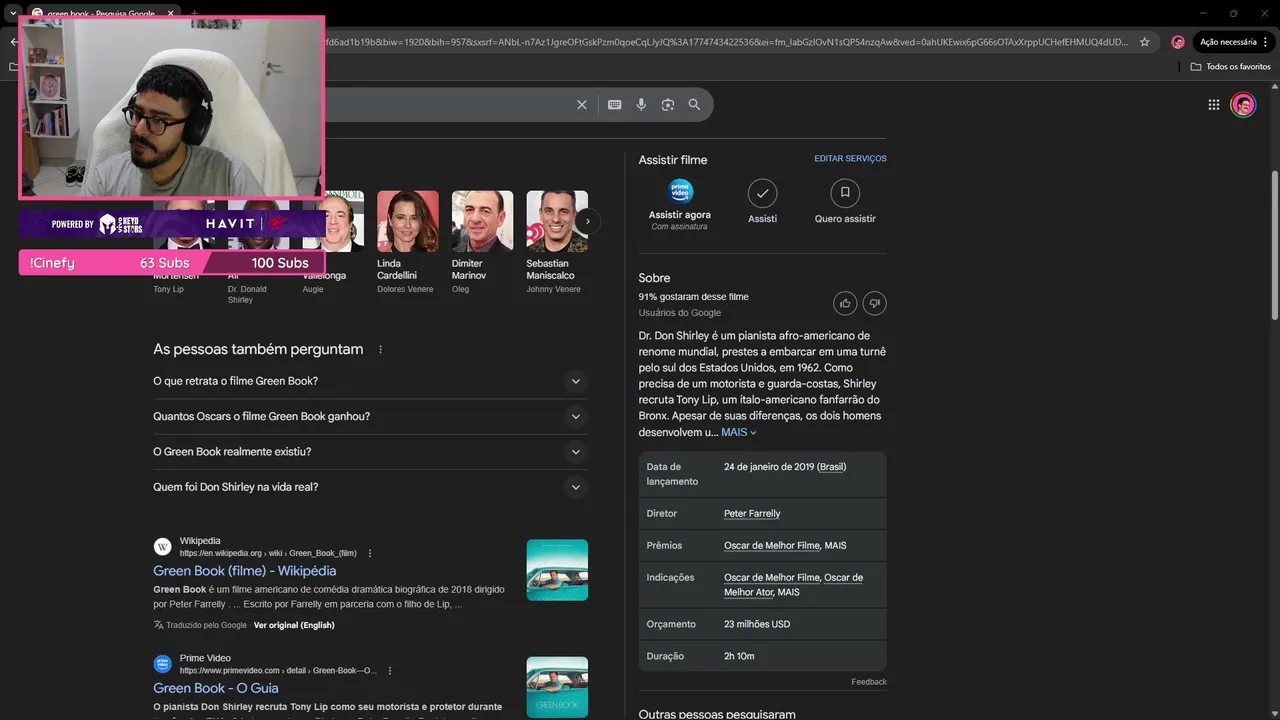The image size is (1280, 720).
Task: Click the page vertical scrollbar
Action: click(x=1274, y=245)
